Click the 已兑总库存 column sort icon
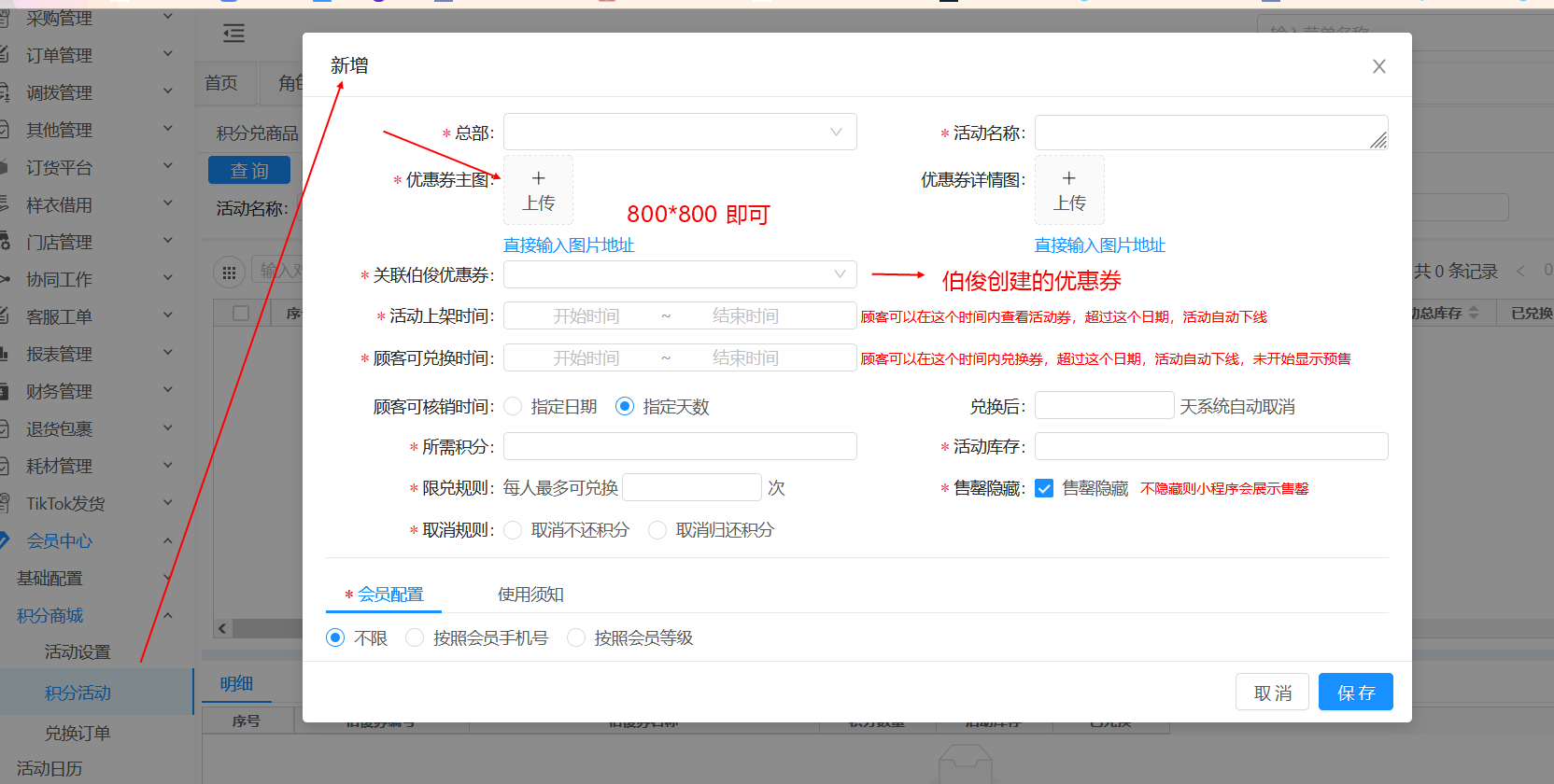The height and width of the screenshot is (784, 1554). click(x=1474, y=313)
